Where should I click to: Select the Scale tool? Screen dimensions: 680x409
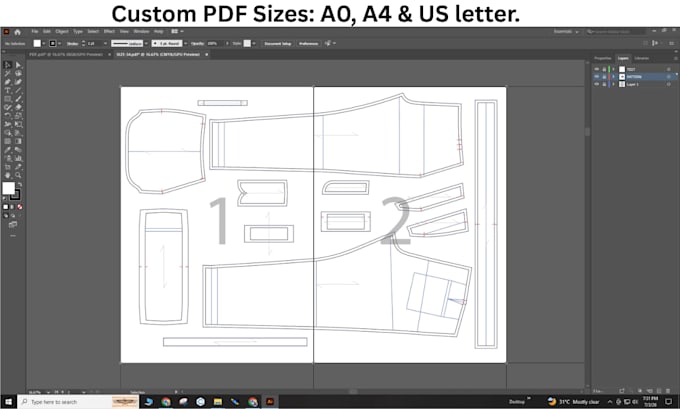[18, 116]
